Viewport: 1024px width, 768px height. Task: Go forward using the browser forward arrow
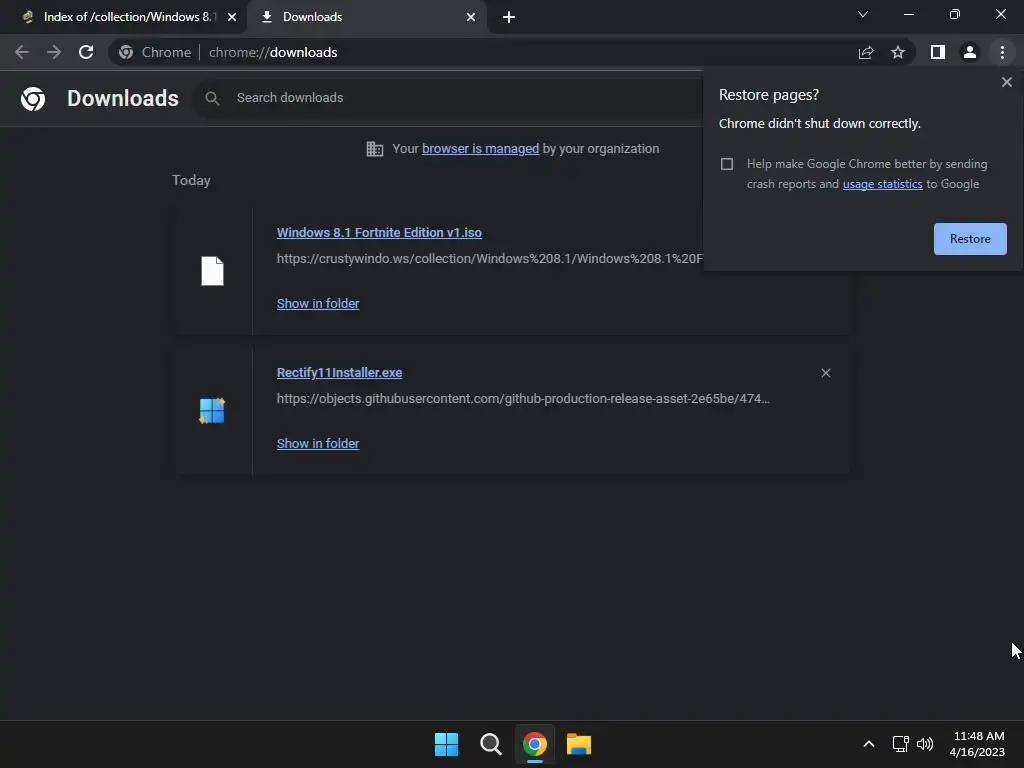[x=54, y=52]
